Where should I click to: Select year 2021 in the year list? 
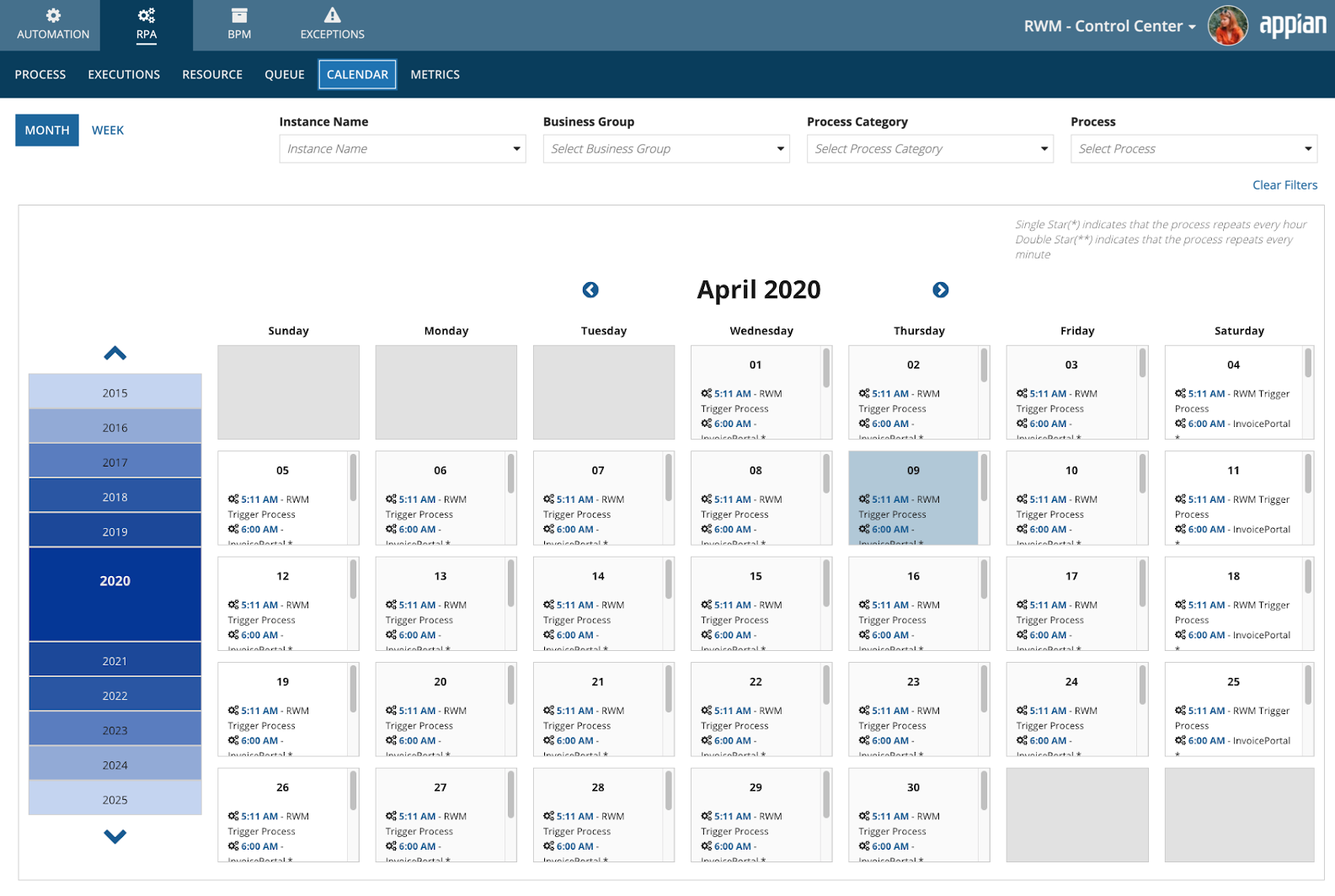[x=115, y=659]
